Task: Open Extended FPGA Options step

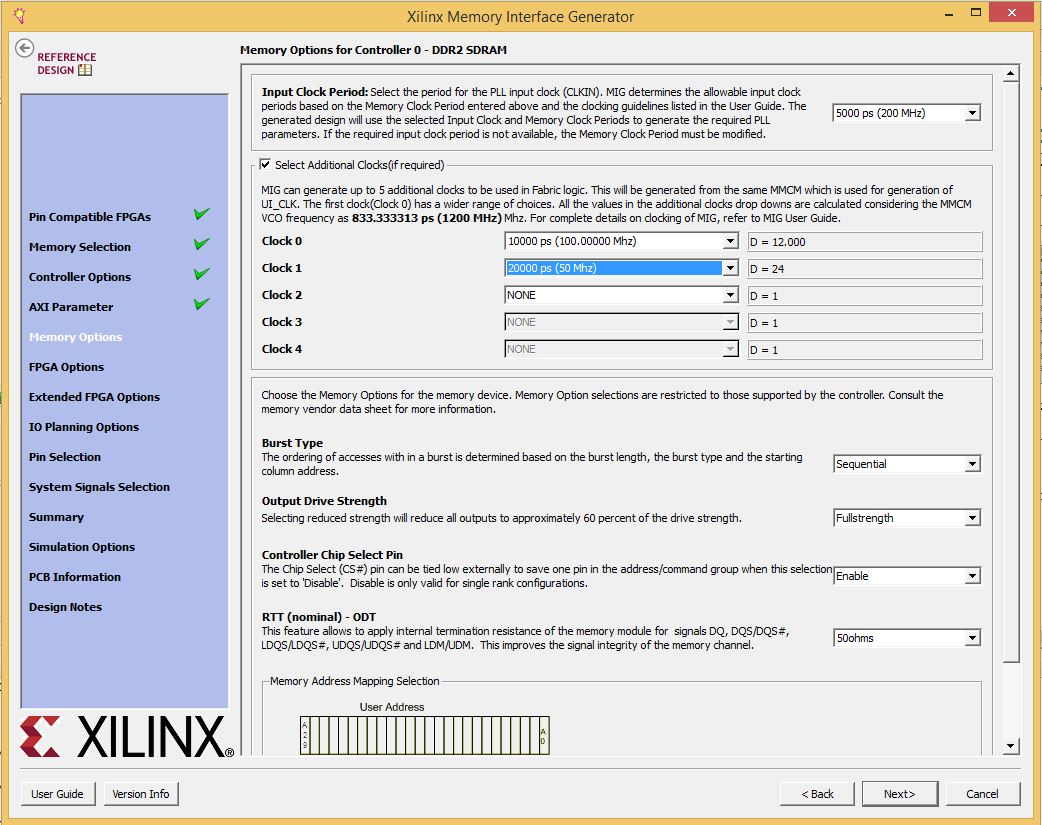Action: click(94, 397)
